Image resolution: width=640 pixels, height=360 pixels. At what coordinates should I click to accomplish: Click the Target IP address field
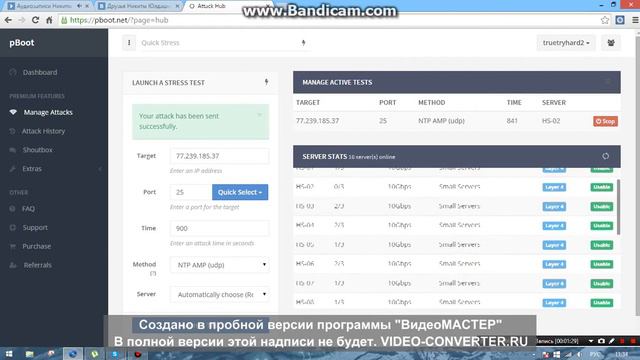tap(220, 156)
